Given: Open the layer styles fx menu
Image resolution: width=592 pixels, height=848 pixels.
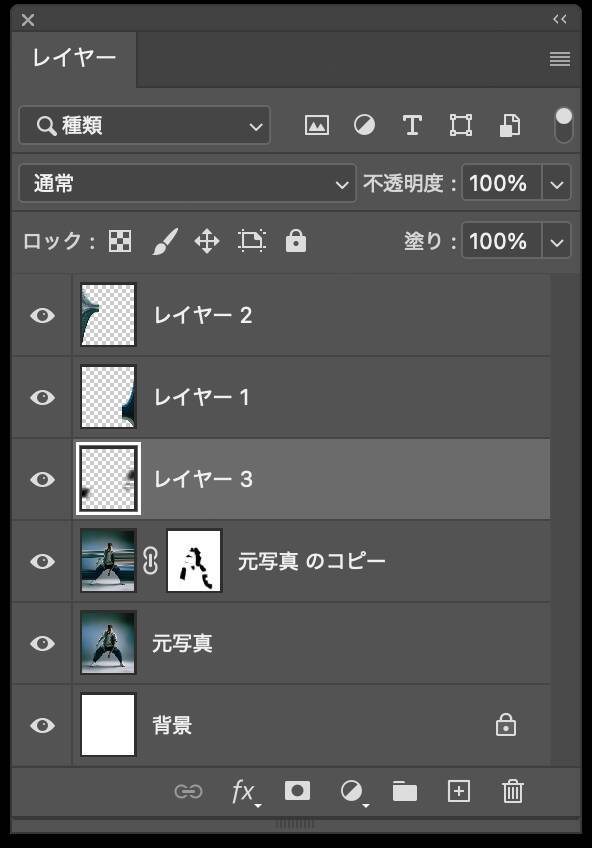Looking at the screenshot, I should [x=242, y=791].
